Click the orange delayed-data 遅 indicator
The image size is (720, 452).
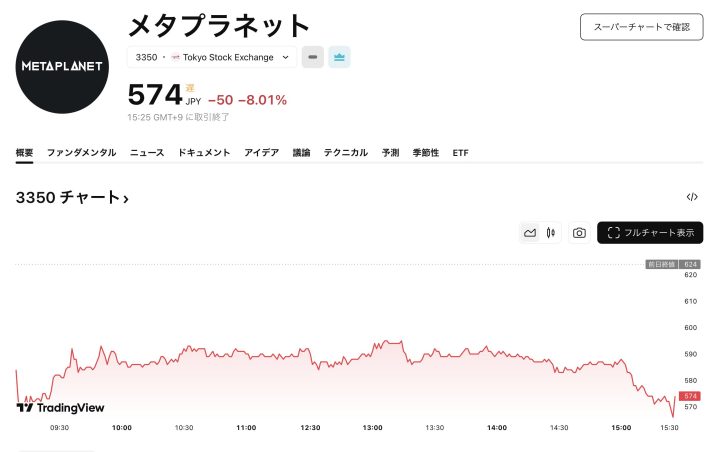[x=189, y=87]
